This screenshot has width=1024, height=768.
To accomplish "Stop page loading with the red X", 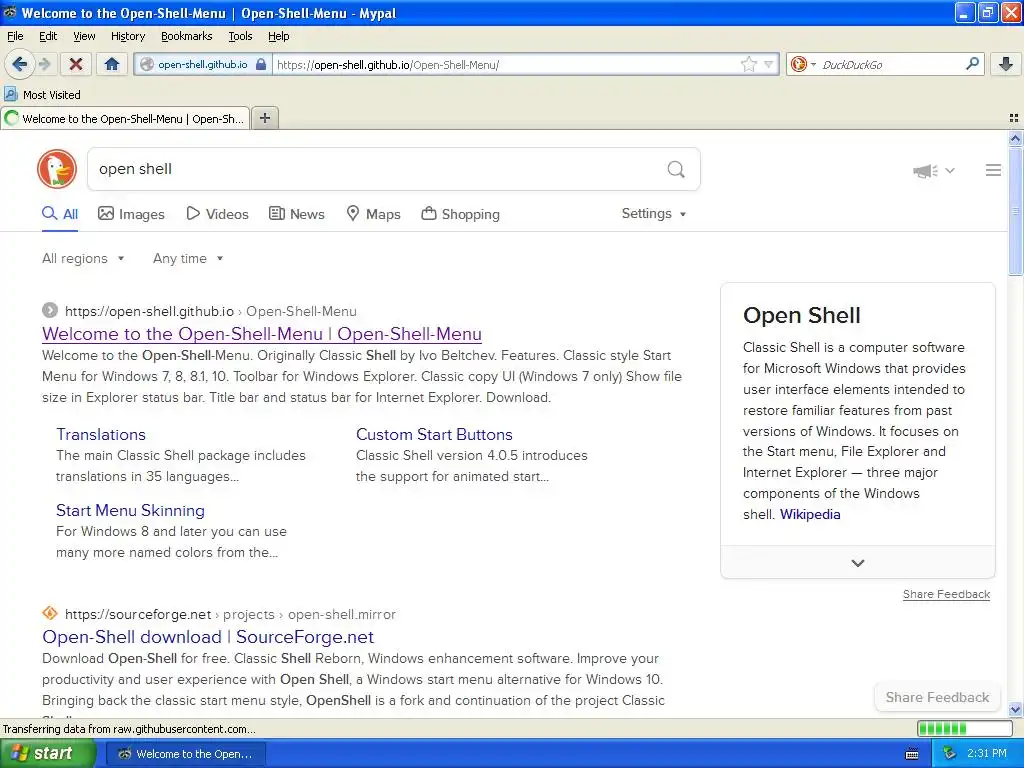I will tap(76, 64).
